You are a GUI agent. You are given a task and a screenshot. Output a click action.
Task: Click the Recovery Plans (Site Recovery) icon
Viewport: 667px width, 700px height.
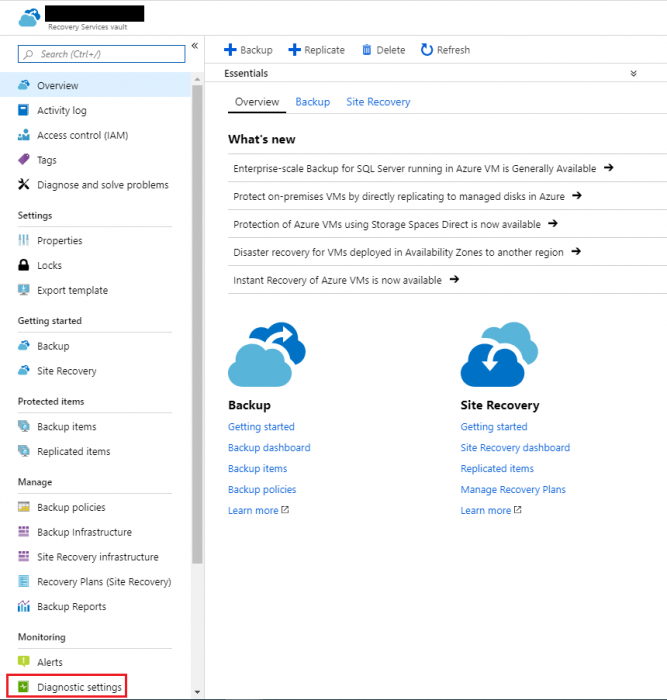coord(24,581)
